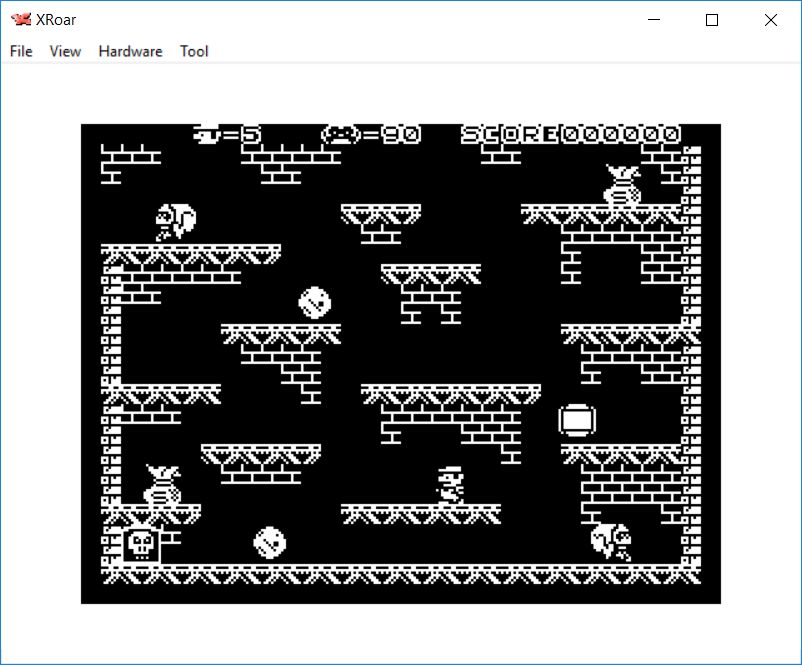Click the XRoar app icon in title bar
802x665 pixels.
pyautogui.click(x=20, y=20)
